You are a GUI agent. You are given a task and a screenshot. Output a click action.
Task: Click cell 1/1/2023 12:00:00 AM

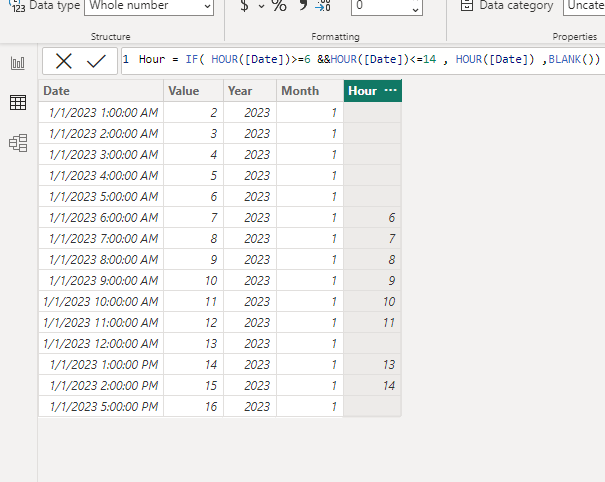point(101,343)
